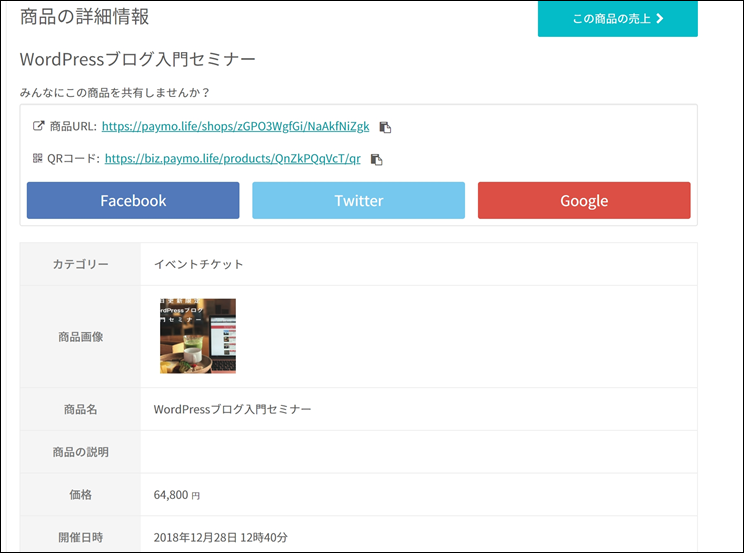
Task: Click the product image thumbnail
Action: [x=198, y=336]
